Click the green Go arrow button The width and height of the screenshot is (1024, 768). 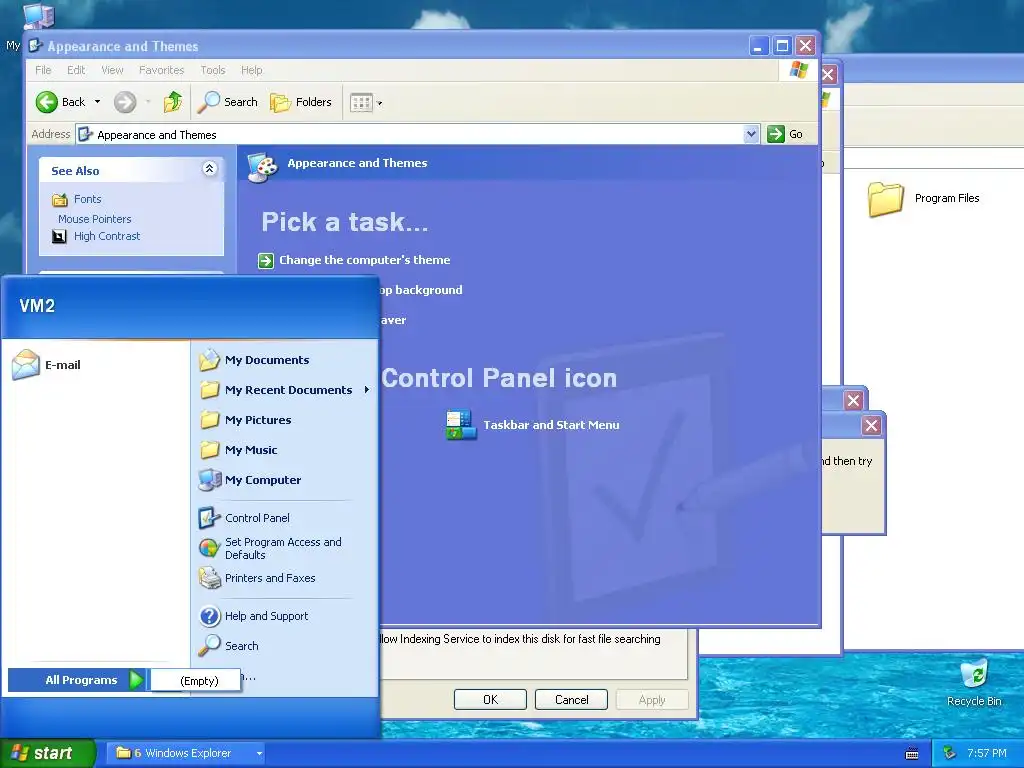point(776,134)
